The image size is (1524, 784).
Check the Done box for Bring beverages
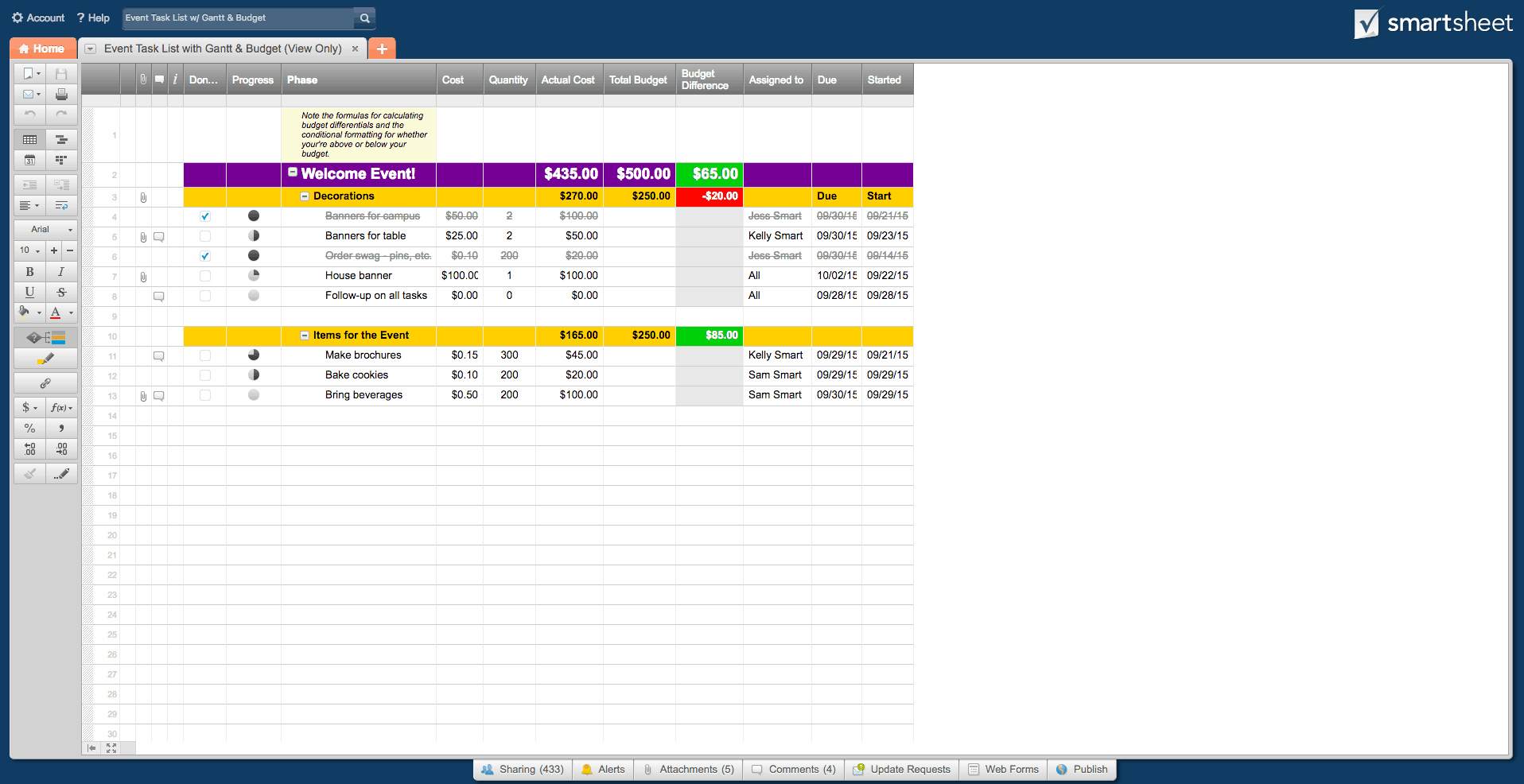pos(204,395)
